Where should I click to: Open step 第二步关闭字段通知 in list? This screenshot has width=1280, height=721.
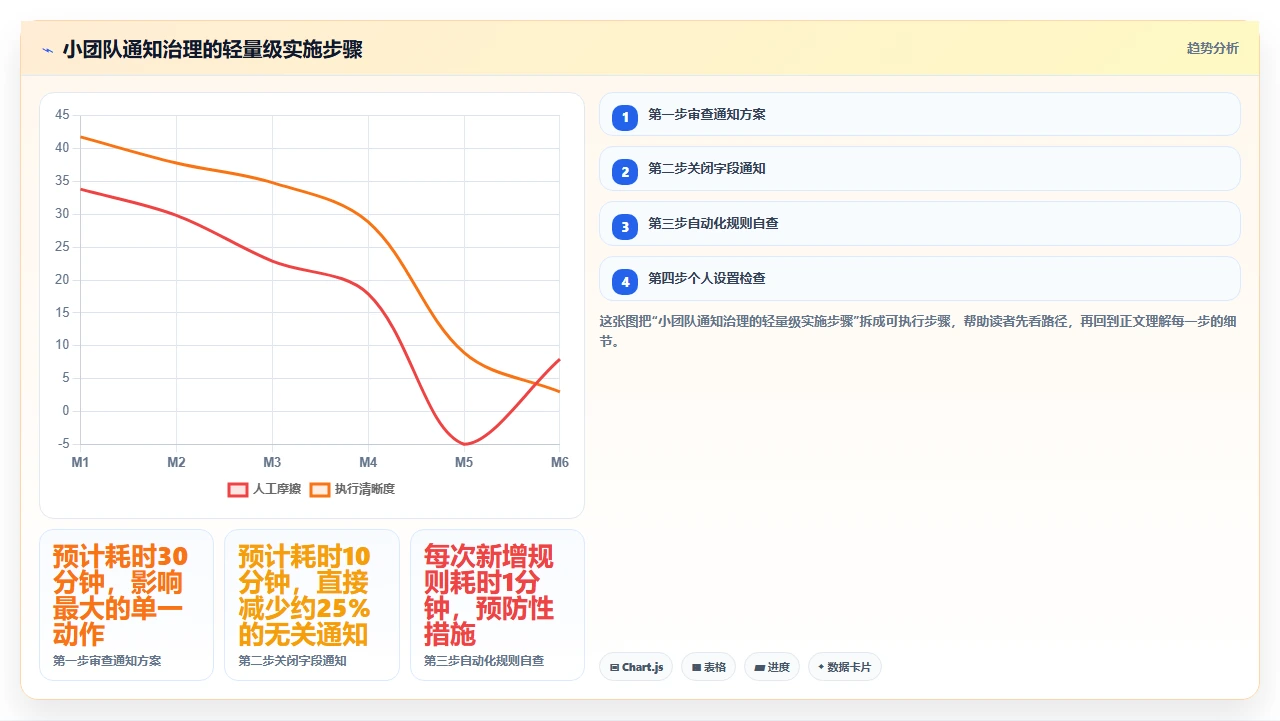(x=920, y=169)
